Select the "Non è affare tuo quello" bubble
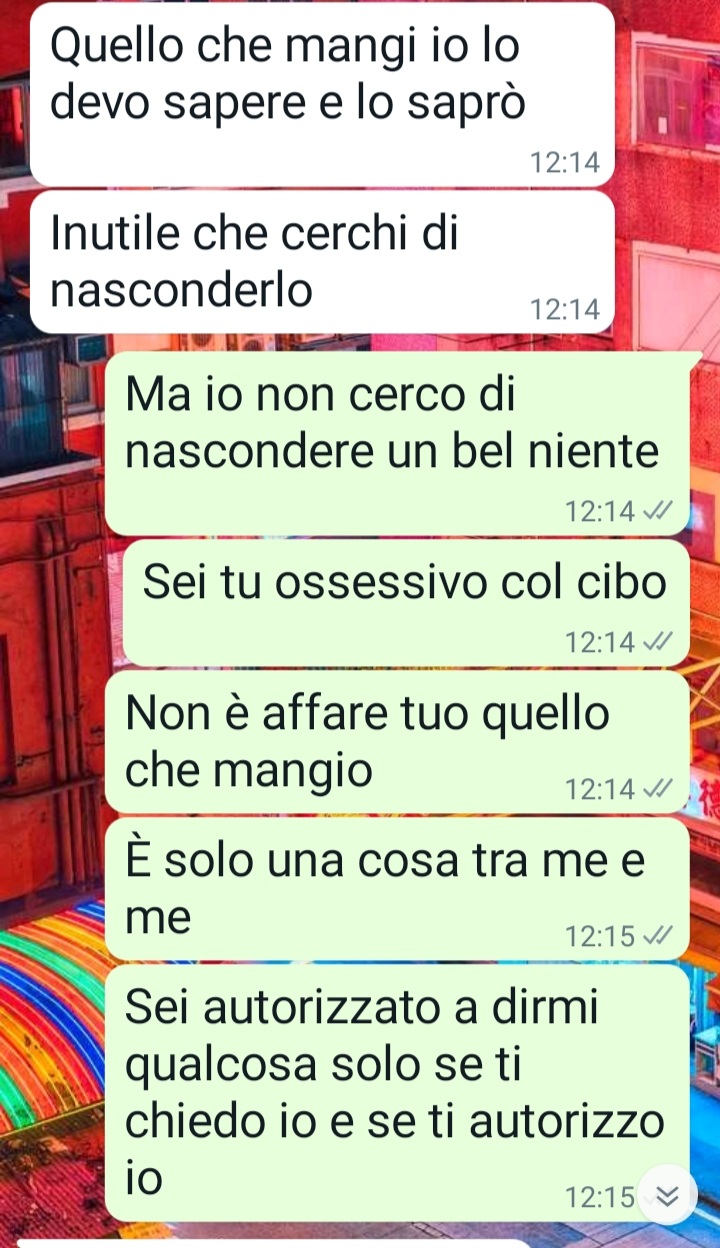The image size is (720, 1248). coord(397,742)
